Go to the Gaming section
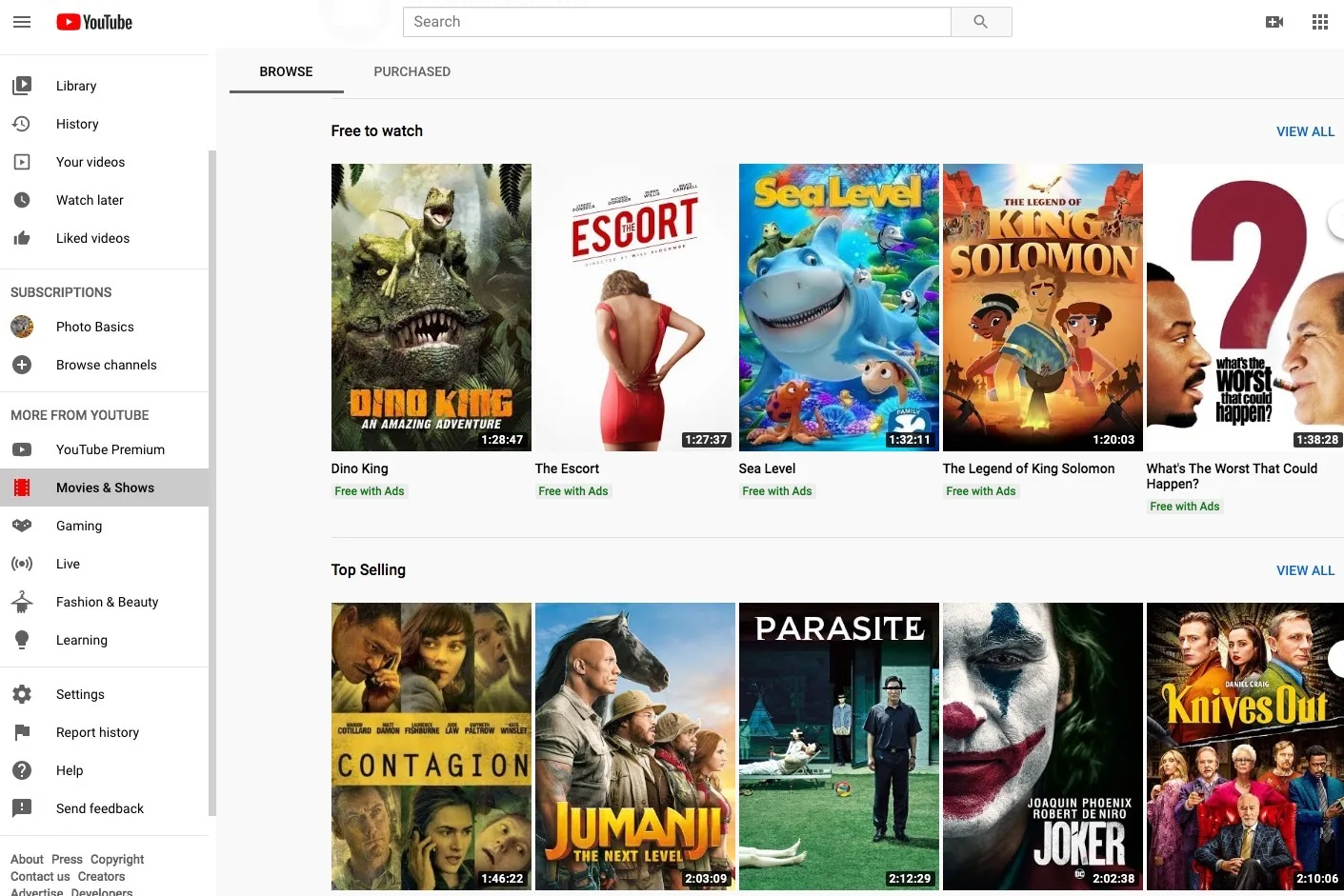The image size is (1344, 896). [x=79, y=526]
